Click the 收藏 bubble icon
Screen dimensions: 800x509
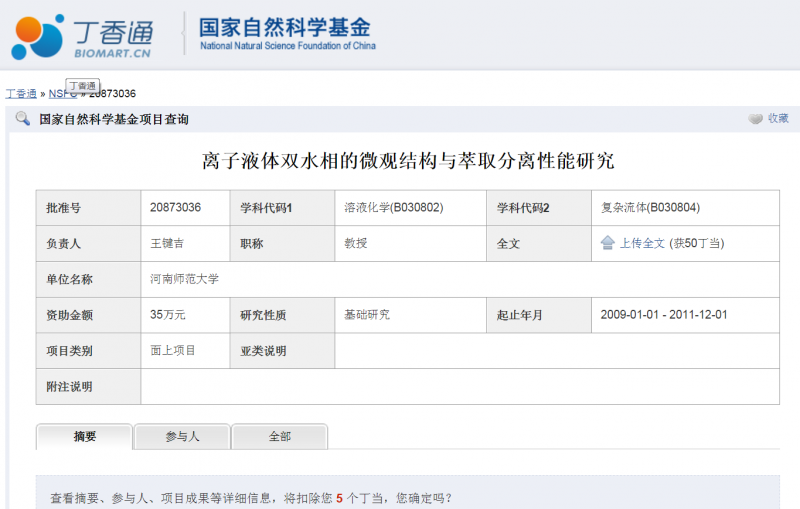pyautogui.click(x=755, y=119)
